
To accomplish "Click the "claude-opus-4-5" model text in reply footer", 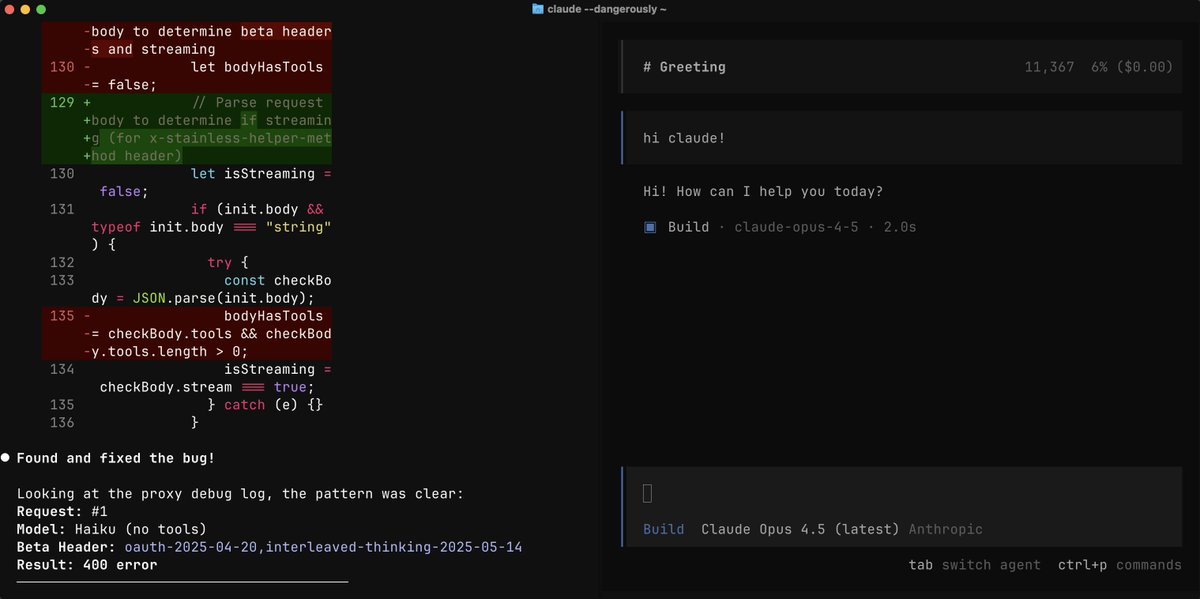I will 796,227.
